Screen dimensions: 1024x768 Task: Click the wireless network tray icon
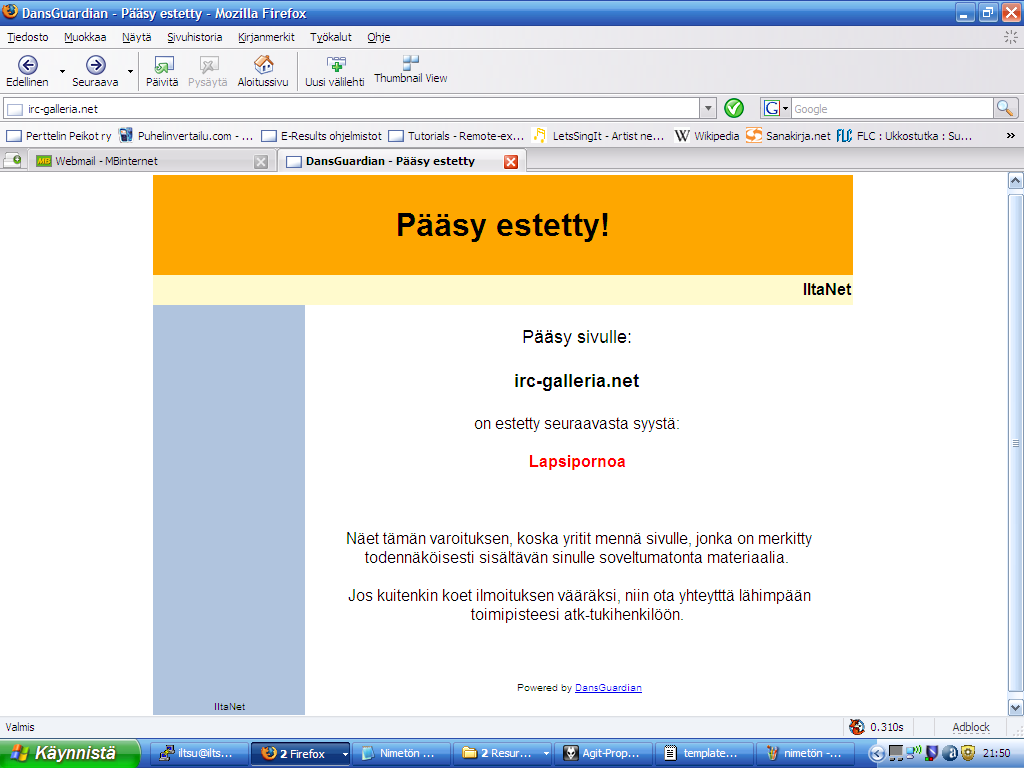pos(913,752)
